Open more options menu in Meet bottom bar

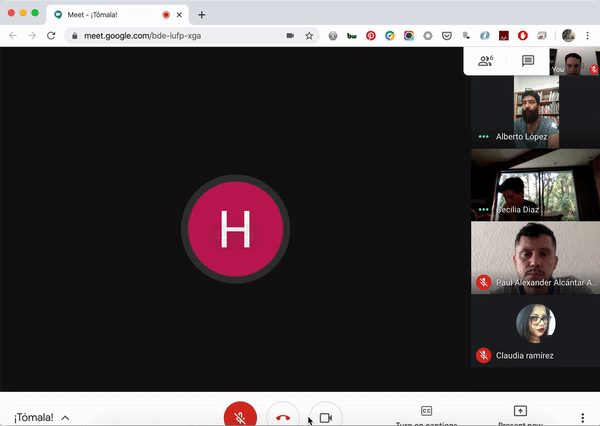[582, 418]
